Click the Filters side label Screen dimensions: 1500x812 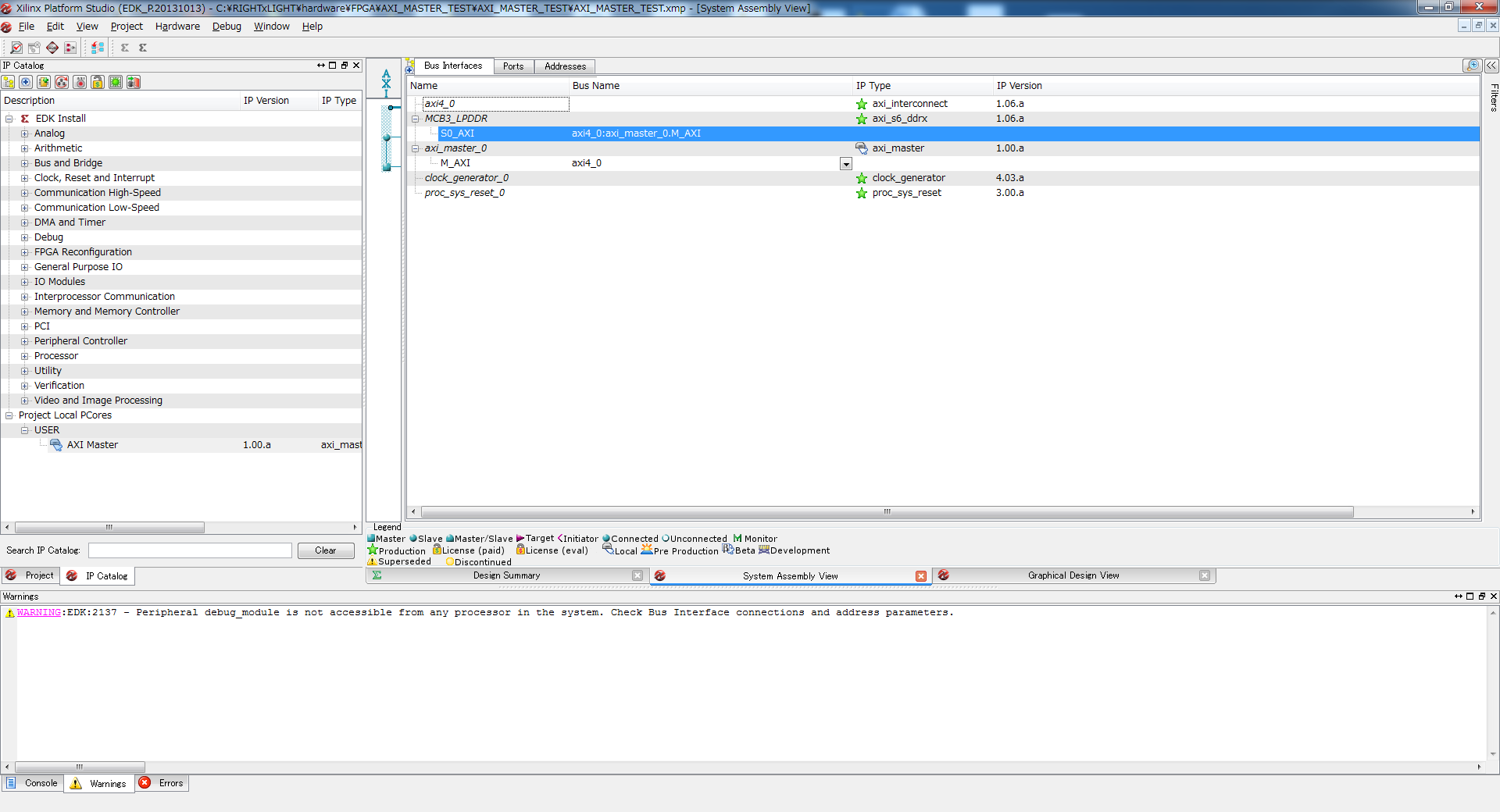[1494, 98]
